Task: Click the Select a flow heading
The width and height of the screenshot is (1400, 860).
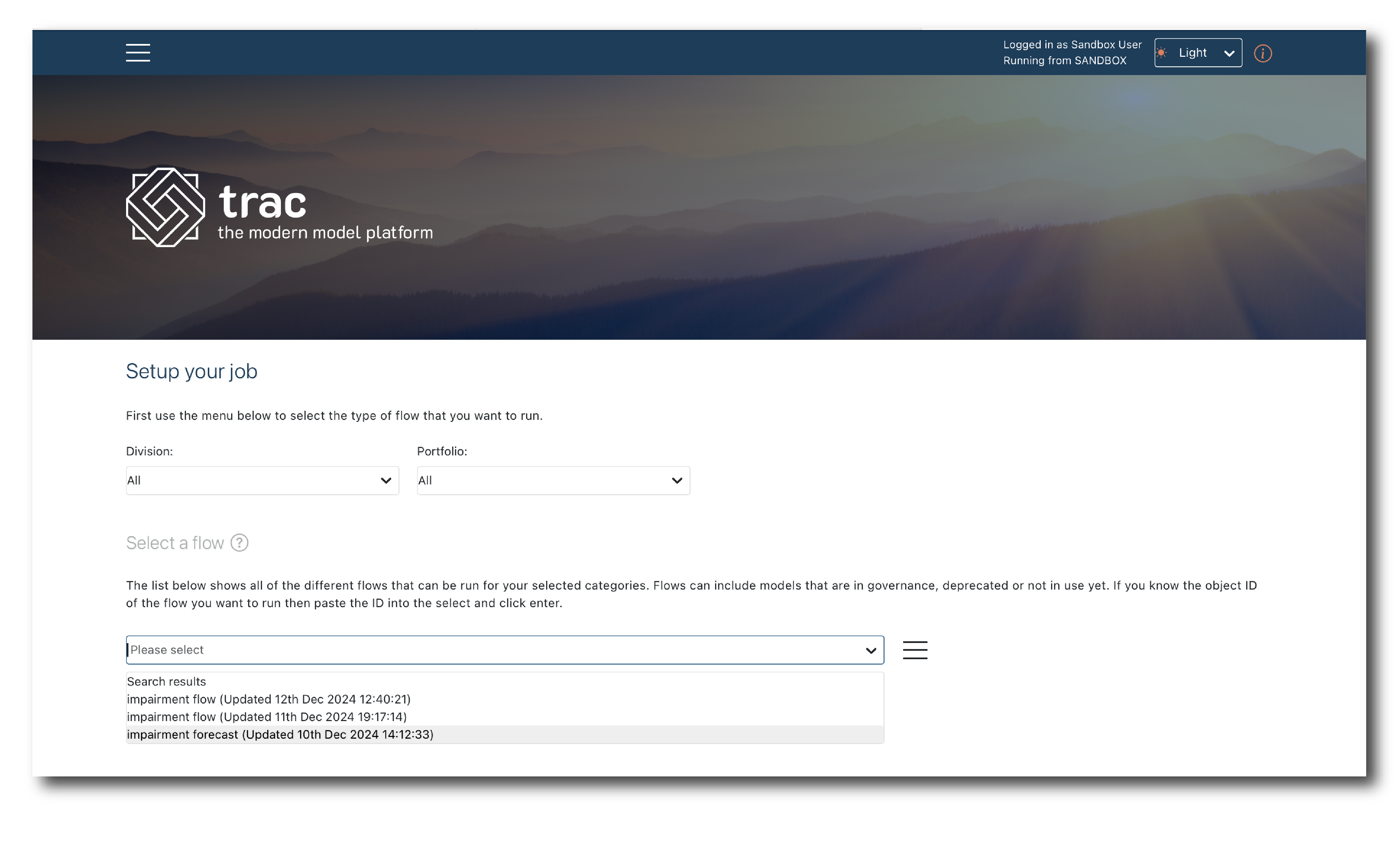Action: [174, 543]
